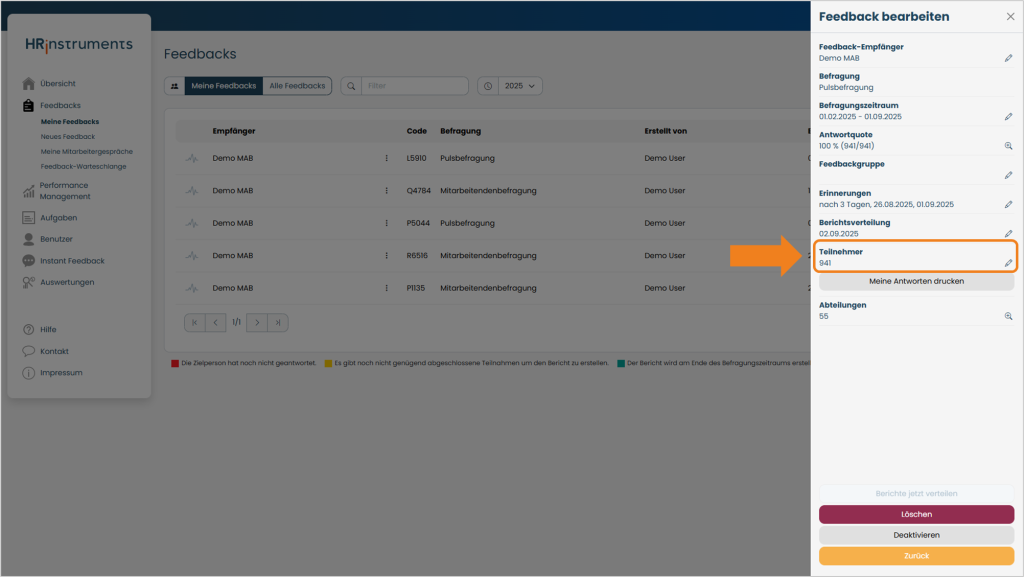Click the Performance Management chart icon
Screen dimensions: 1024x577
point(28,191)
